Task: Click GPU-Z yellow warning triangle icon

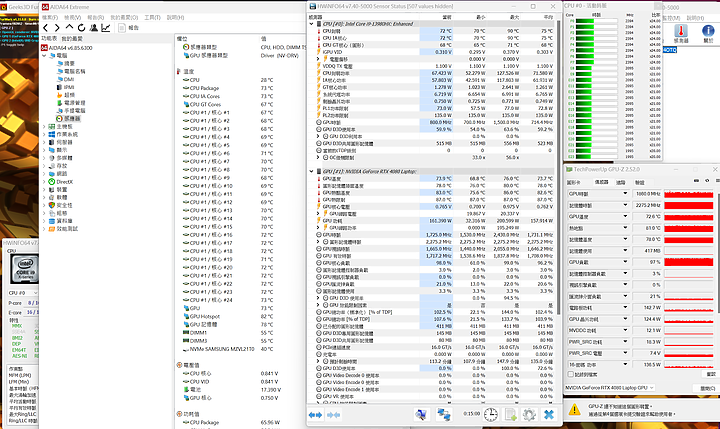Action: 574,410
